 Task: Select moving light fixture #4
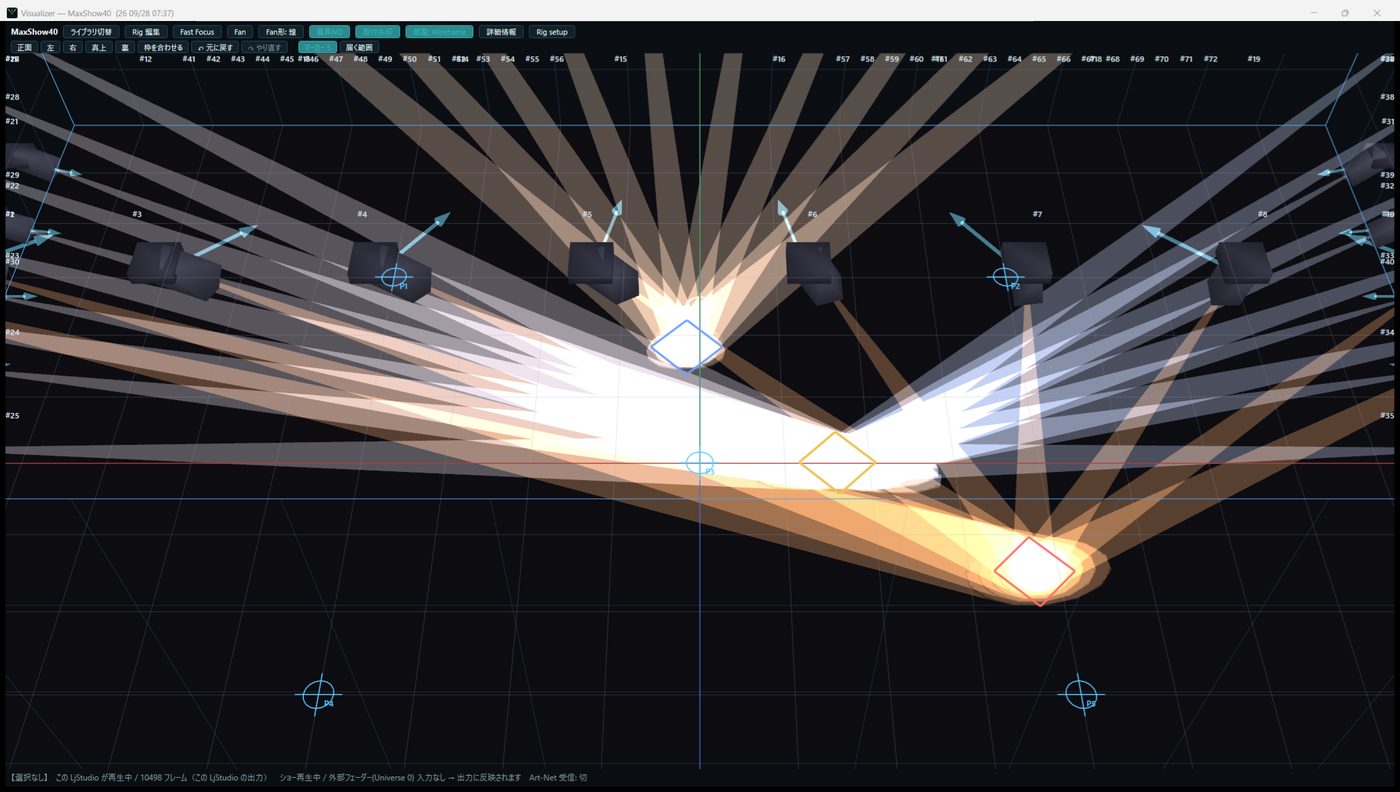pos(389,270)
